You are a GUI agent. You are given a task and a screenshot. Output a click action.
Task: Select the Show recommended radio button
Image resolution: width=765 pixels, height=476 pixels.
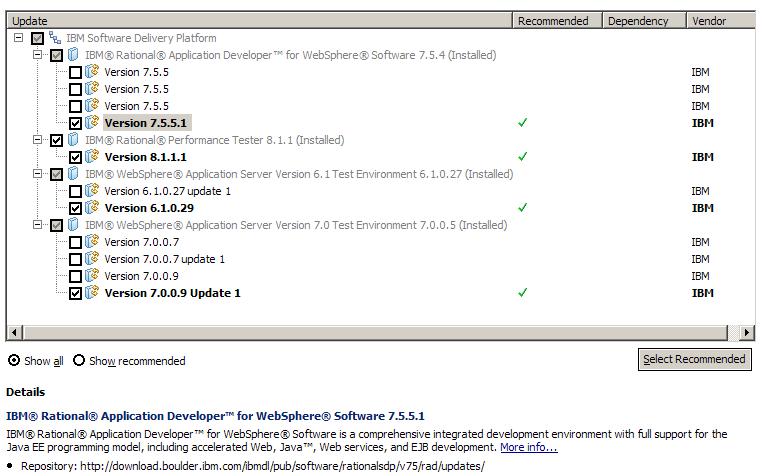(x=79, y=360)
